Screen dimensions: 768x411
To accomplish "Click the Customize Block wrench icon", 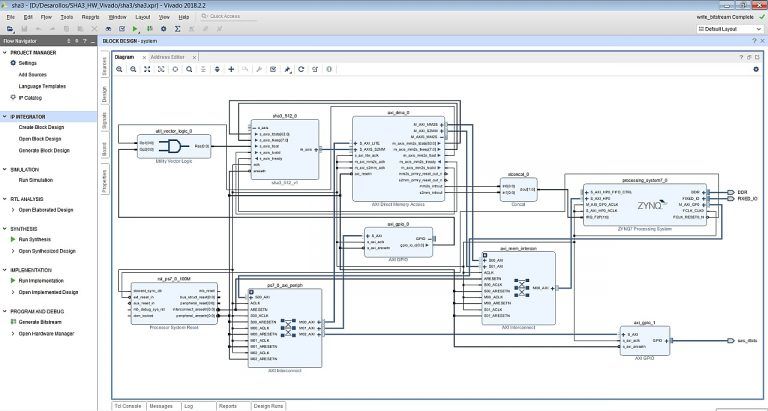I will pos(259,70).
